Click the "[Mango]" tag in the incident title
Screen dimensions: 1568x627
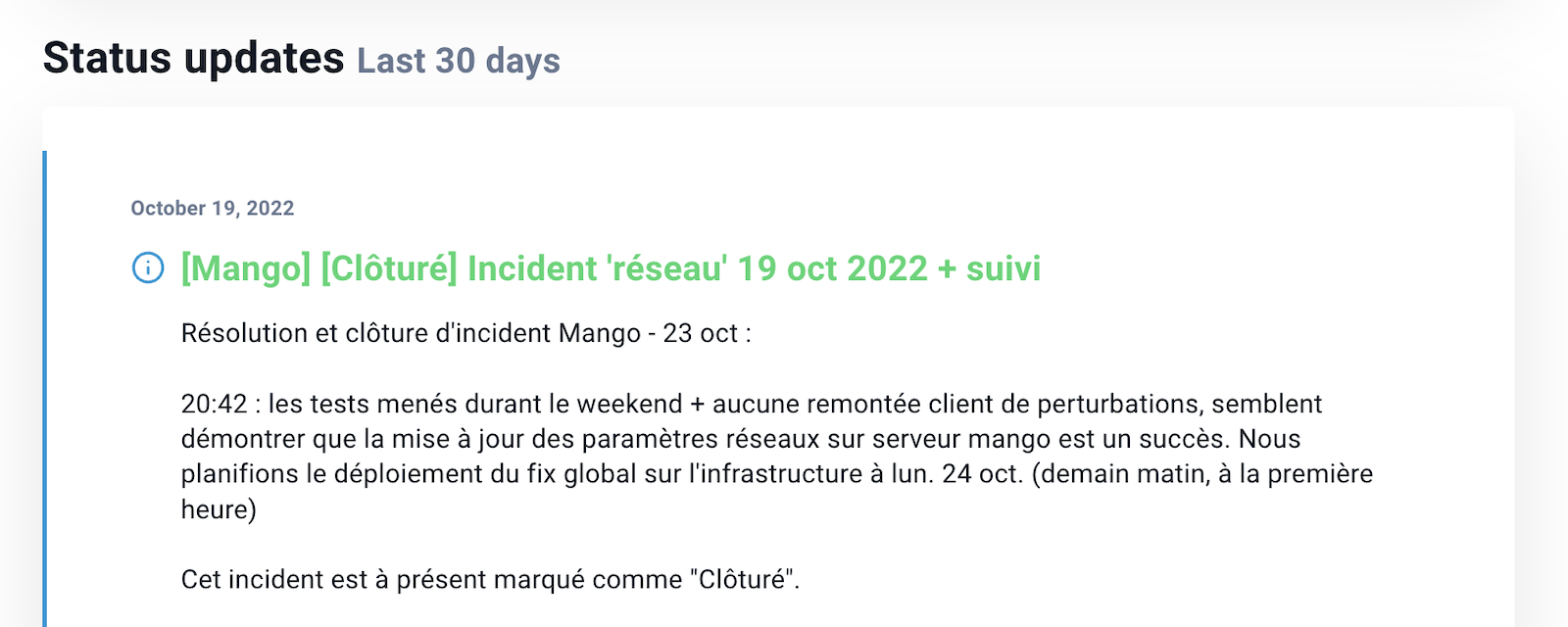pos(245,268)
